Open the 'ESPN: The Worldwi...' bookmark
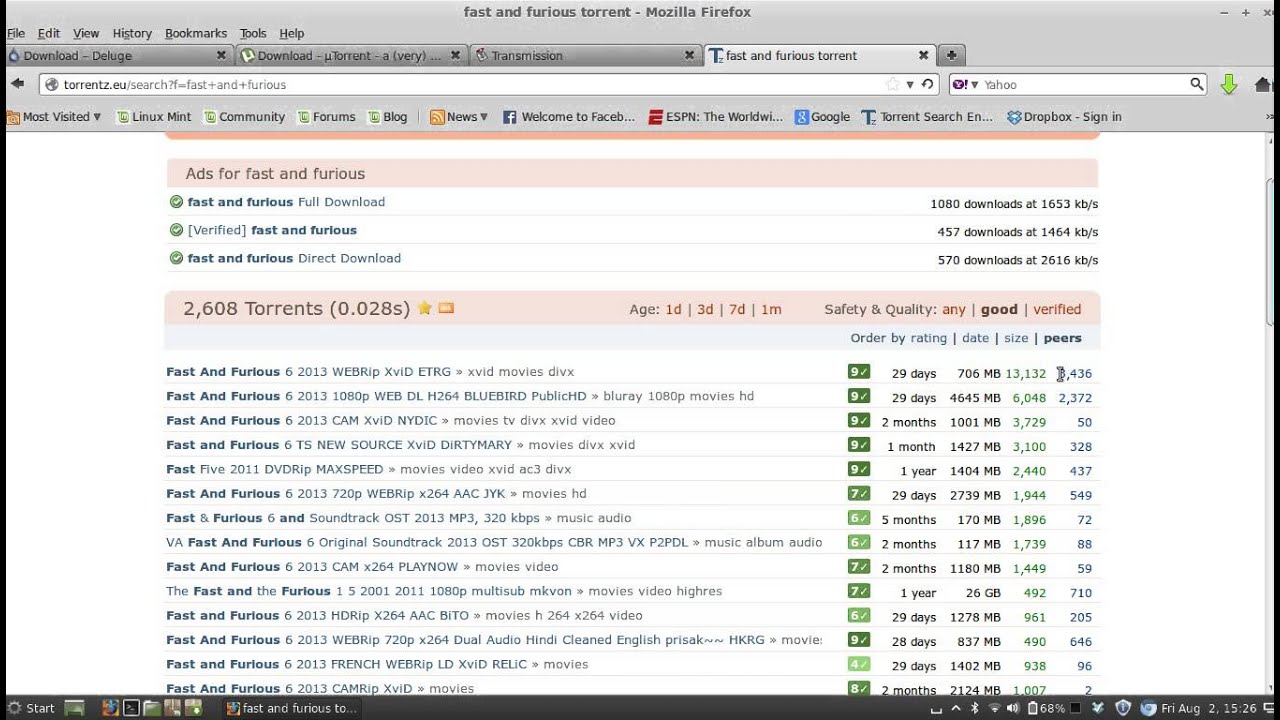The height and width of the screenshot is (720, 1280). point(716,117)
